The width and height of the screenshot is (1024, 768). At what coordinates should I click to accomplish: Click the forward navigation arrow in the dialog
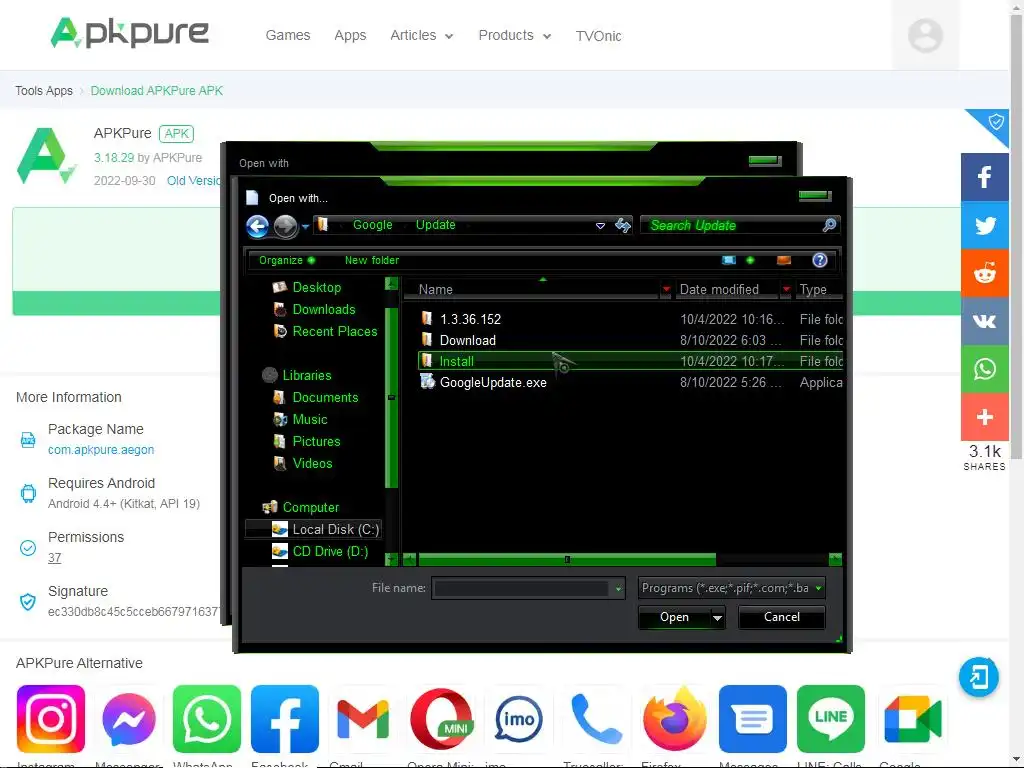[x=285, y=226]
